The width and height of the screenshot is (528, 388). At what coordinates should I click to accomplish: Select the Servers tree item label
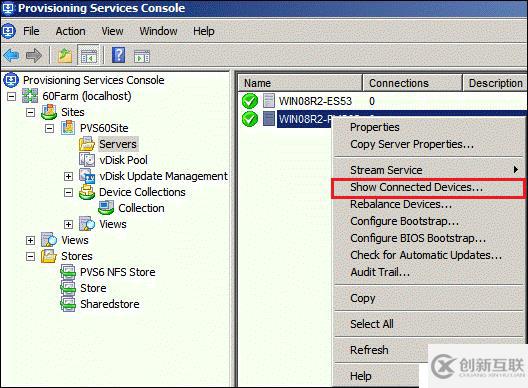pyautogui.click(x=118, y=144)
